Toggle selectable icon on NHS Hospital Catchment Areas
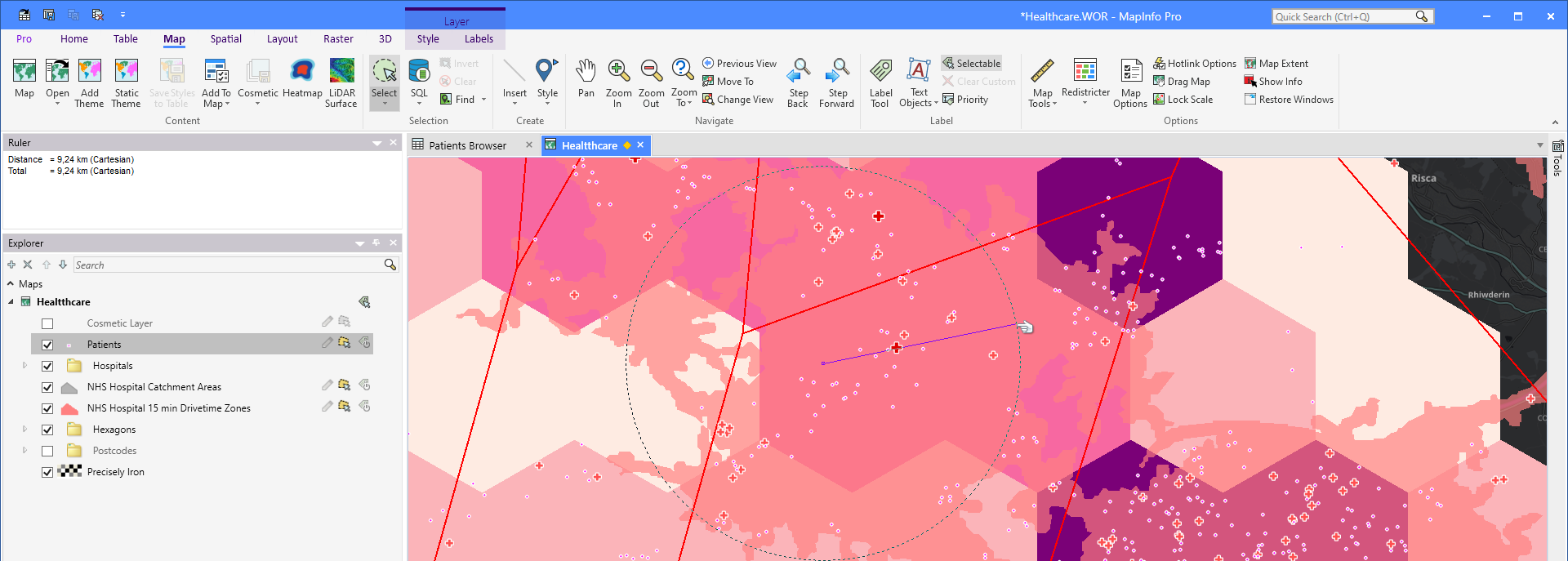Viewport: 1568px width, 561px height. pos(344,385)
